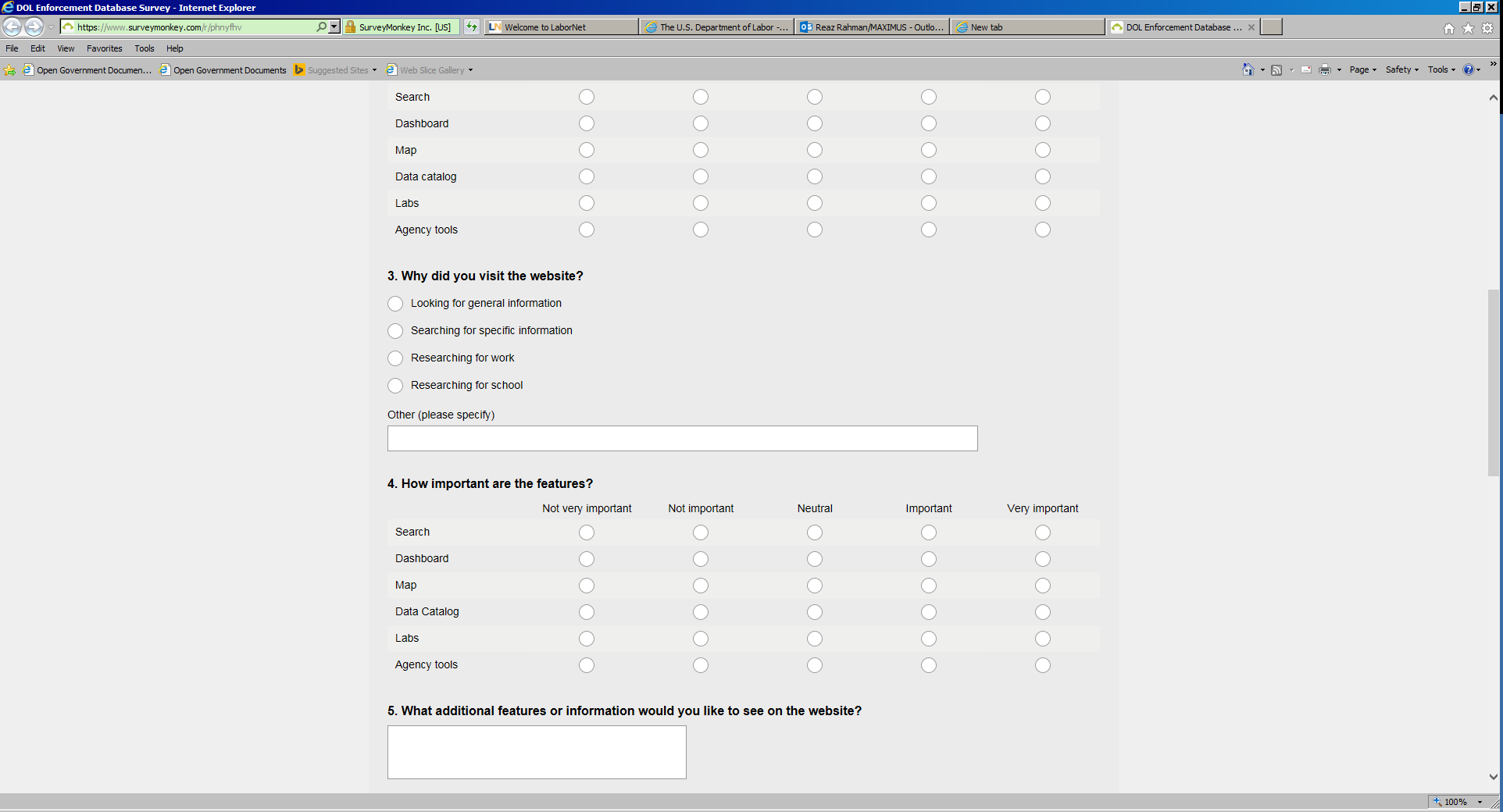Click the RSS feeds icon in command bar

click(x=1276, y=69)
